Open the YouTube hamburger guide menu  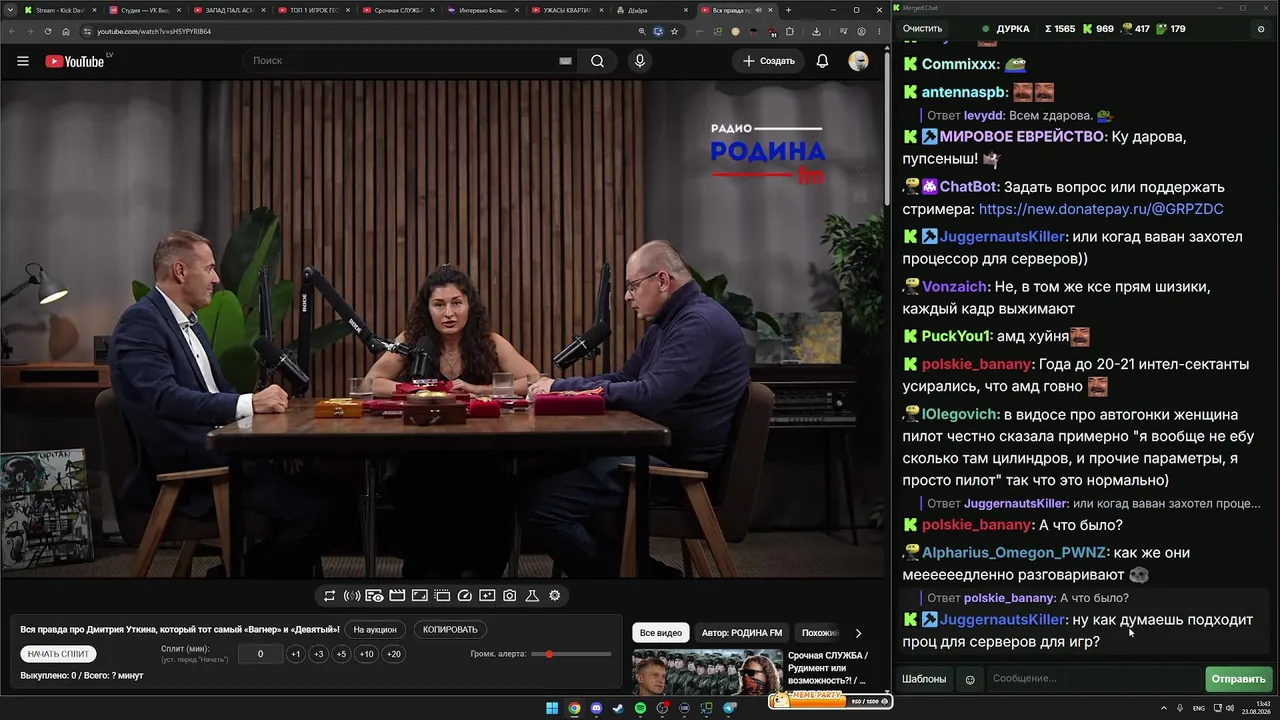pyautogui.click(x=23, y=61)
